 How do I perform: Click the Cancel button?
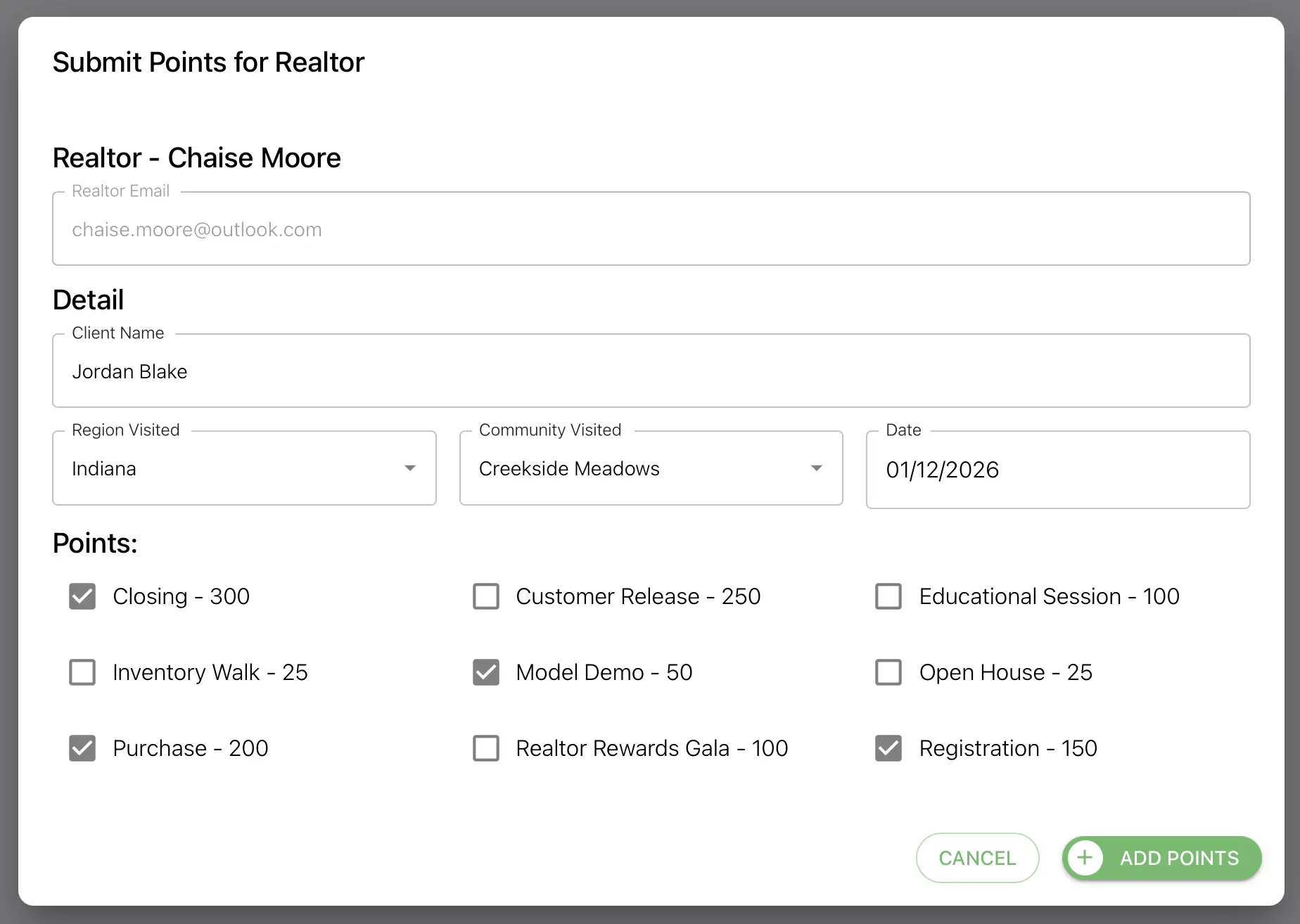tap(977, 858)
